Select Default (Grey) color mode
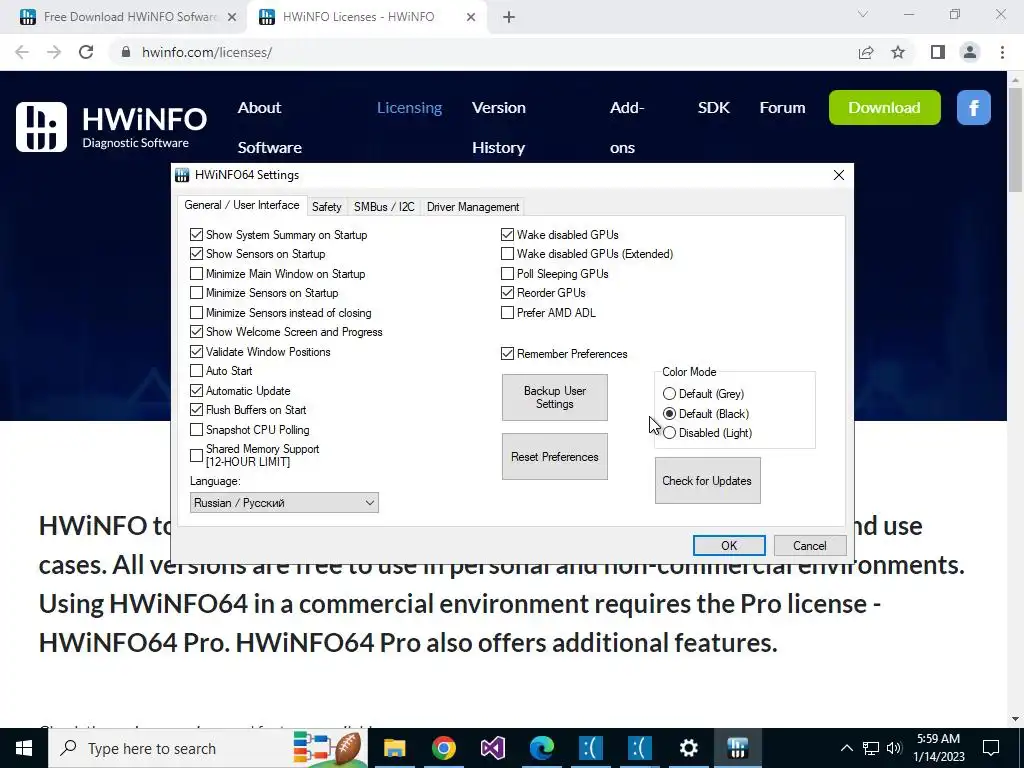This screenshot has height=768, width=1024. [669, 394]
